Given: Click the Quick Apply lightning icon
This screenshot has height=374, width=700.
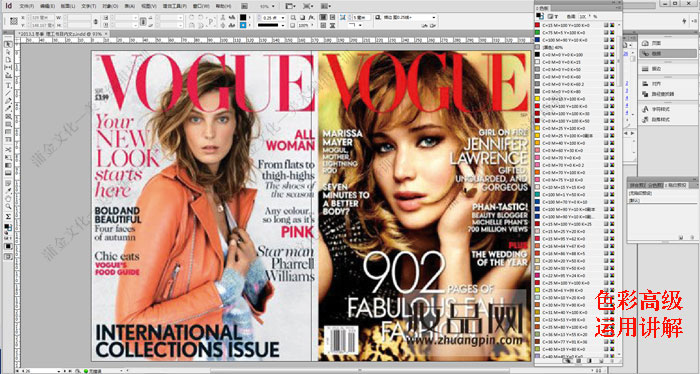Looking at the screenshot, I should pyautogui.click(x=684, y=21).
